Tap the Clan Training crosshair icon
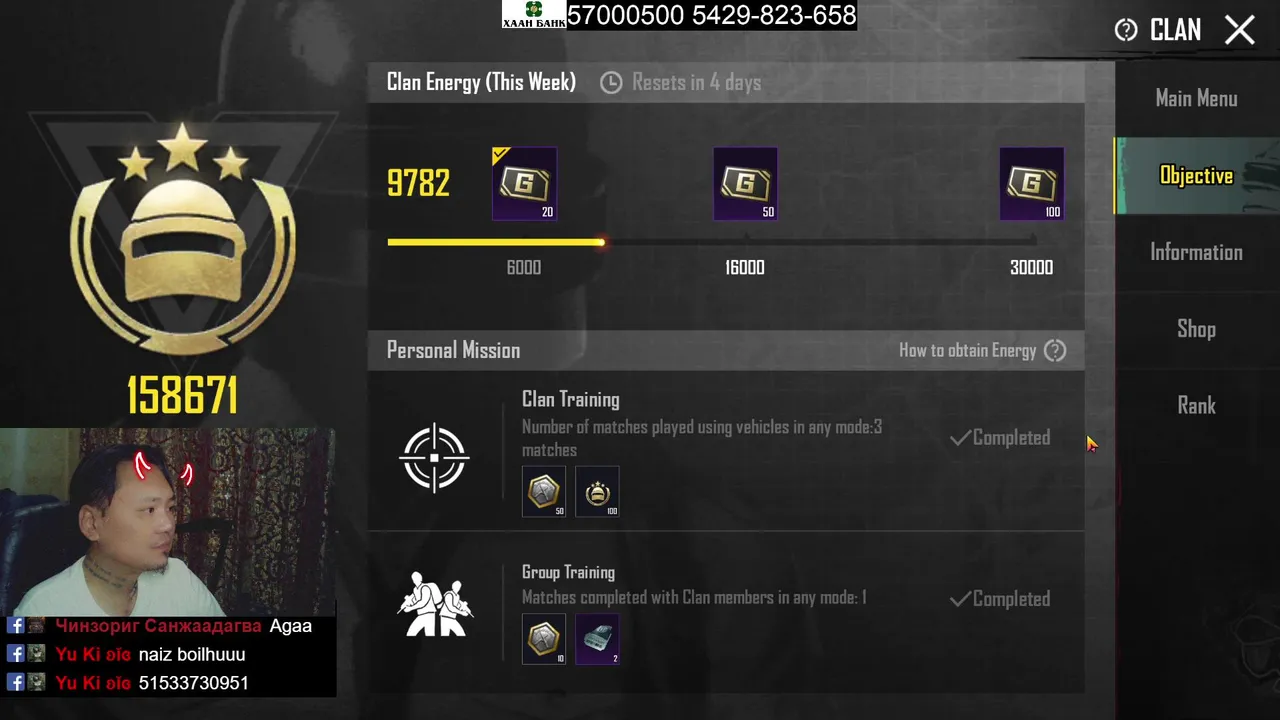 click(x=434, y=458)
